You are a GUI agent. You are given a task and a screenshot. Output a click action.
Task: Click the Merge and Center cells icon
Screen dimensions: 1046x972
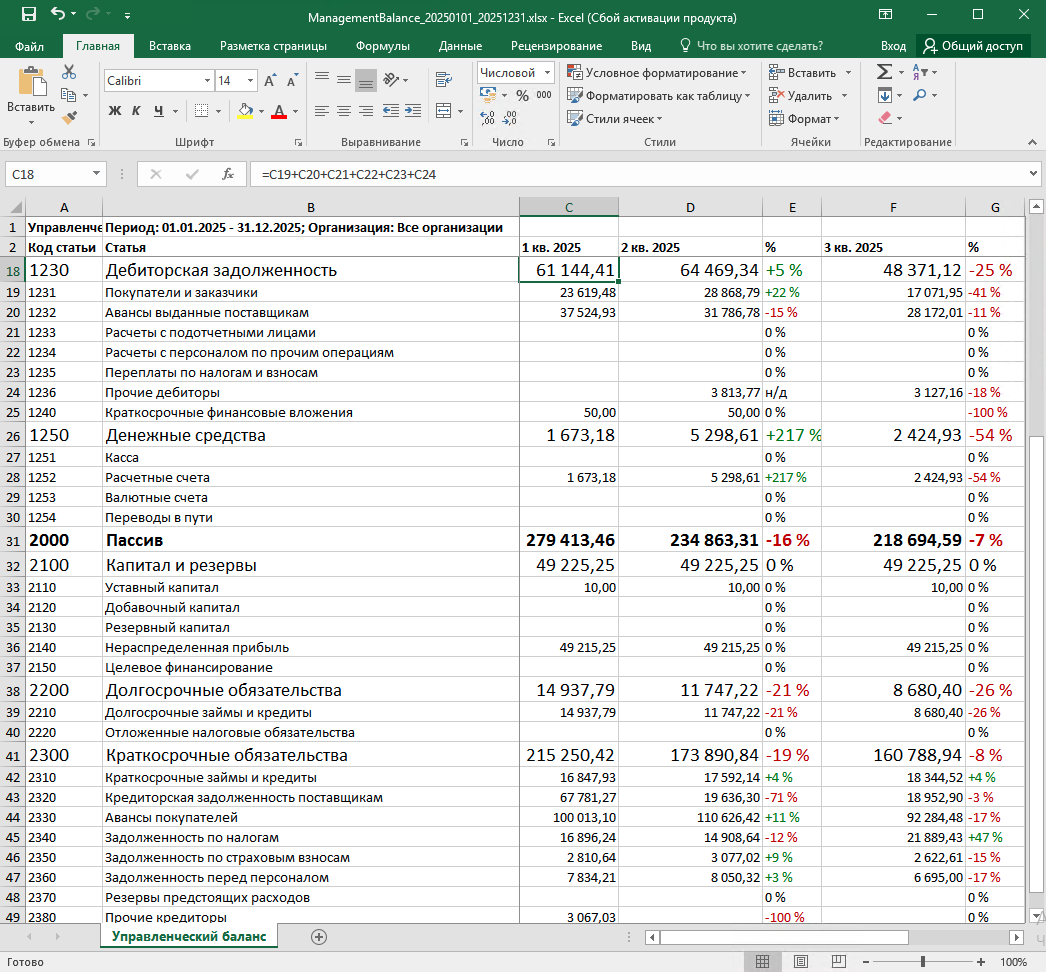click(x=444, y=111)
